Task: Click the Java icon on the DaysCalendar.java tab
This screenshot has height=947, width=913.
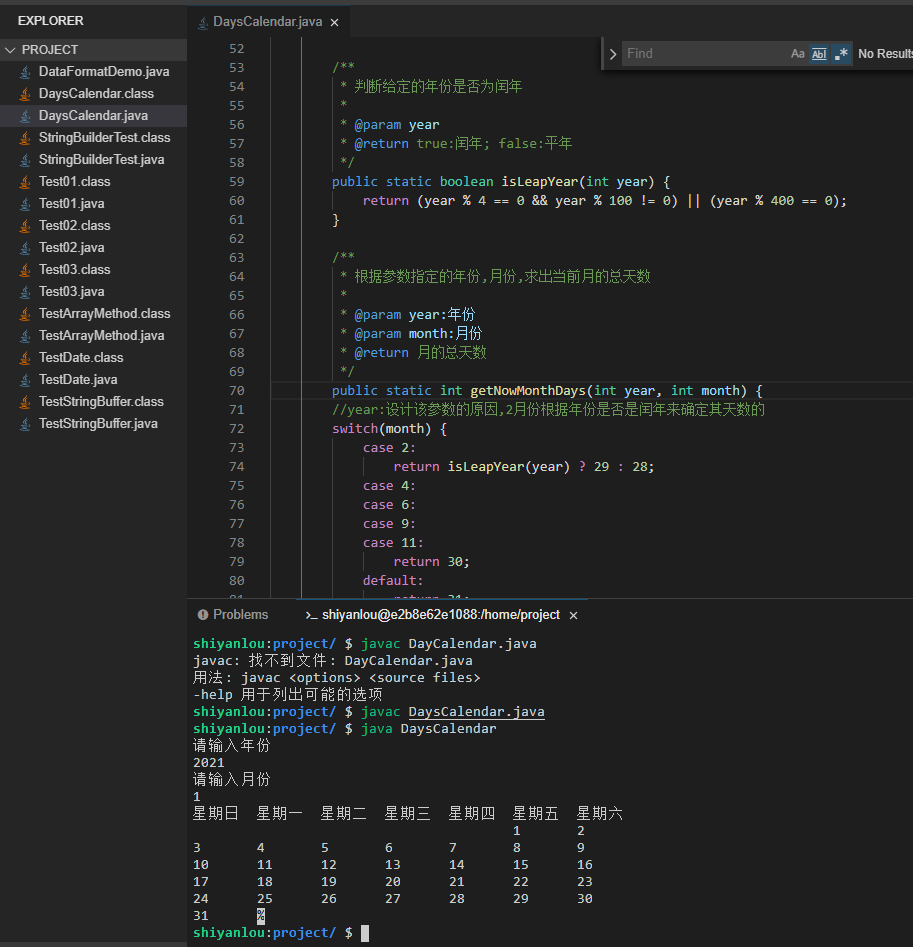Action: [203, 22]
